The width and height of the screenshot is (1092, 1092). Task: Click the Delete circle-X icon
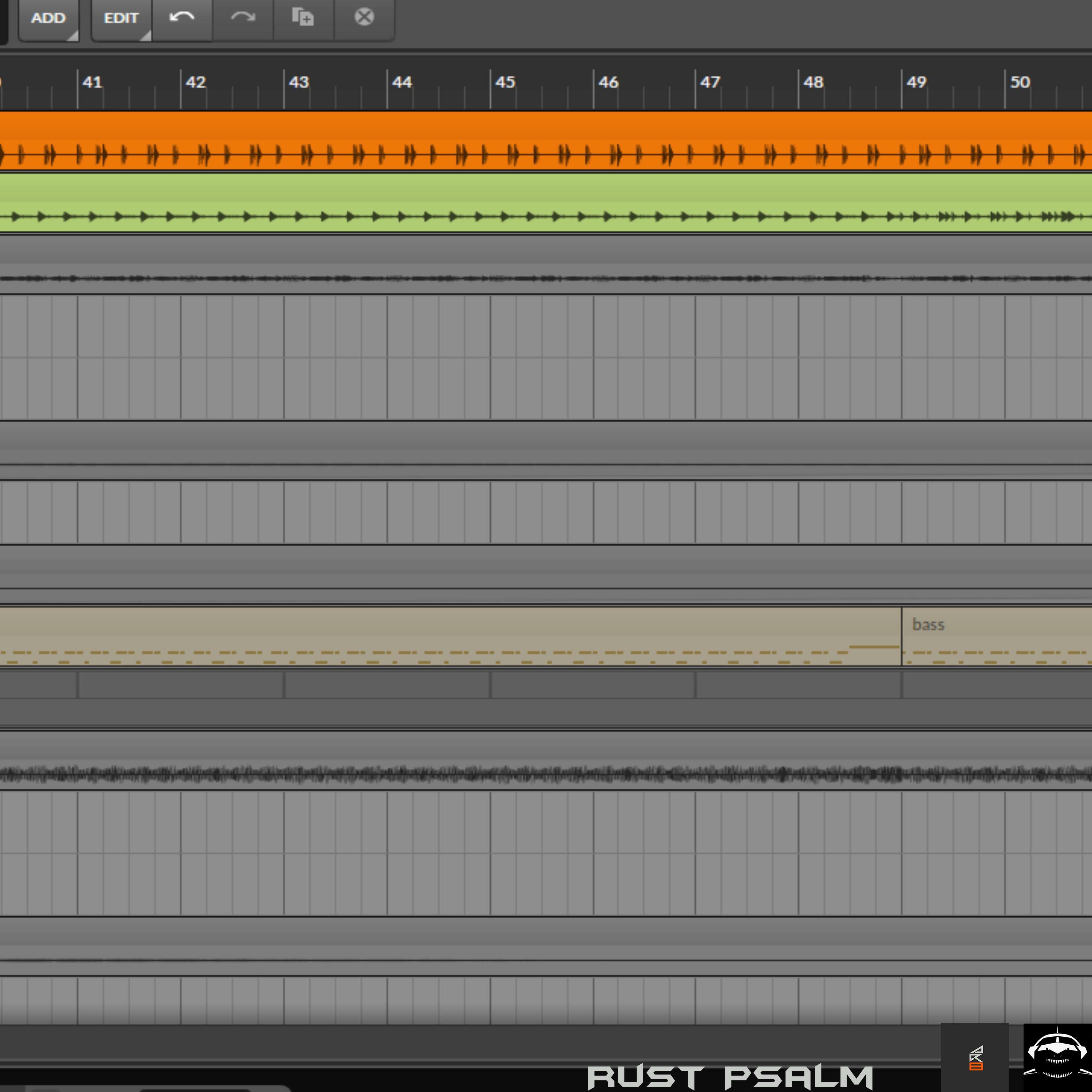click(x=364, y=17)
